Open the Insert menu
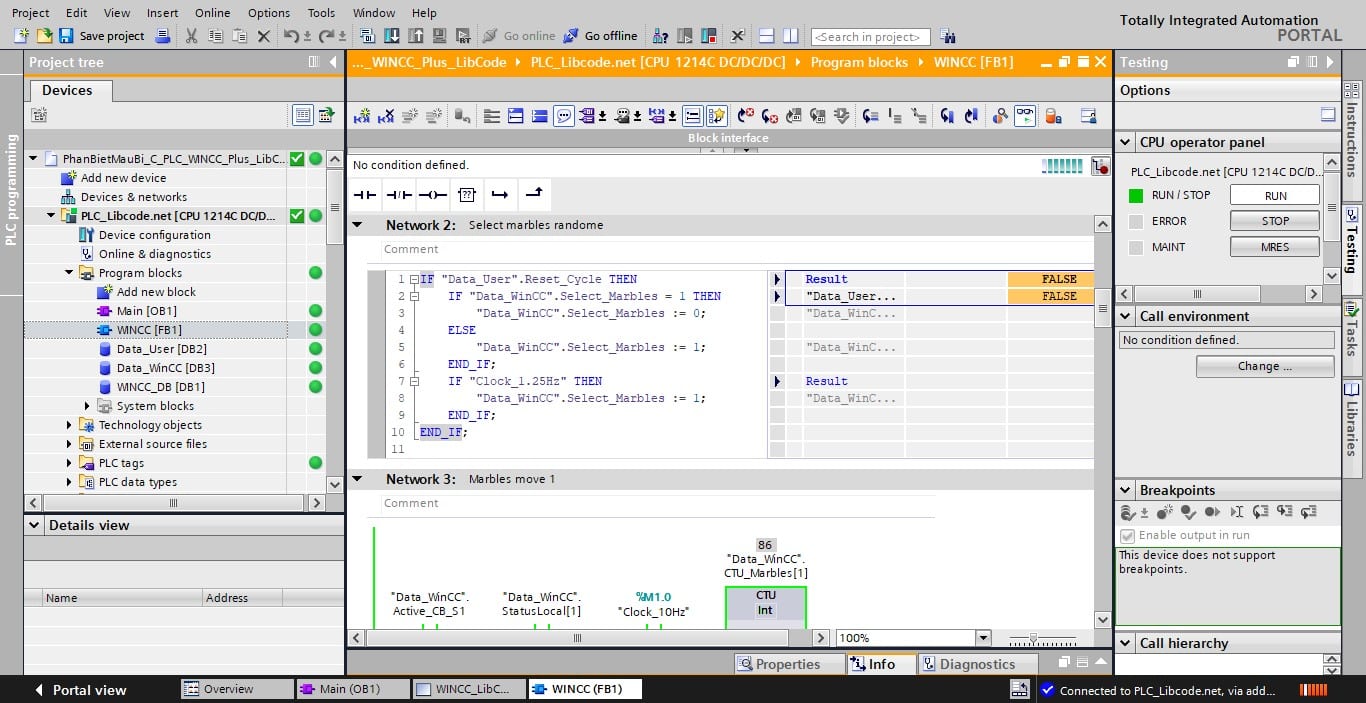Screen dimensions: 1366x703 click(x=162, y=13)
